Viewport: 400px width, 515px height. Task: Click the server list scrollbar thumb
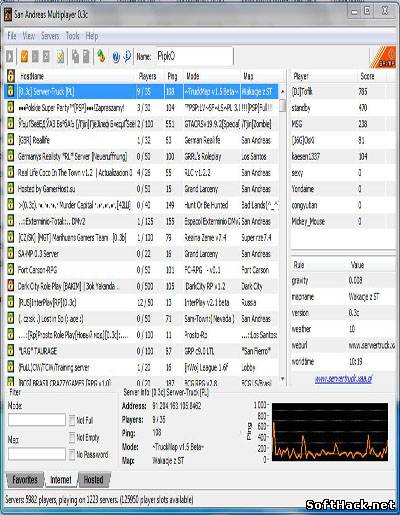coord(283,106)
